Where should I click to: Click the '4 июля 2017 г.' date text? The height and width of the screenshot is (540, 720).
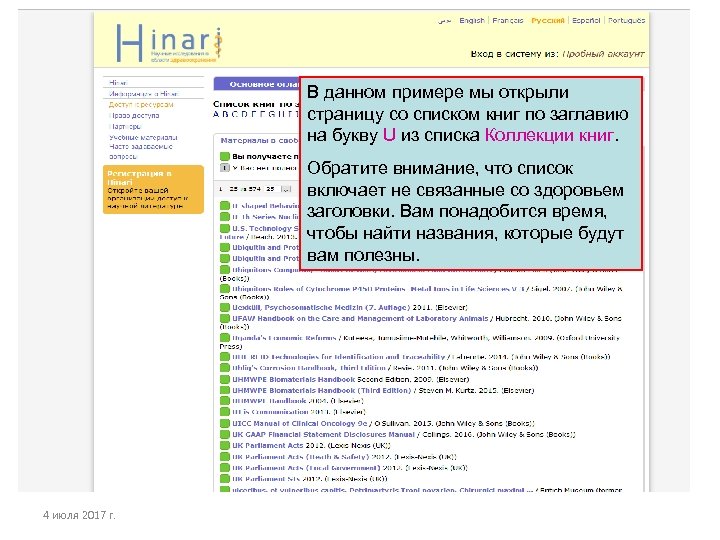79,515
